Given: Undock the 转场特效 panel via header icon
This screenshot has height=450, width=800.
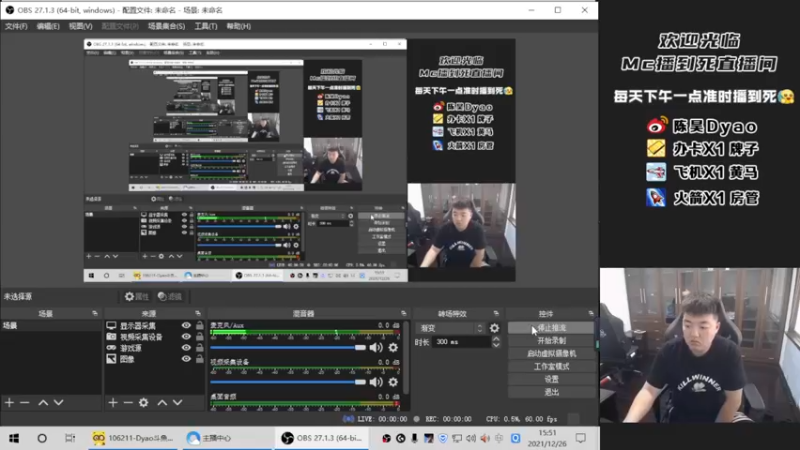Looking at the screenshot, I should point(496,313).
